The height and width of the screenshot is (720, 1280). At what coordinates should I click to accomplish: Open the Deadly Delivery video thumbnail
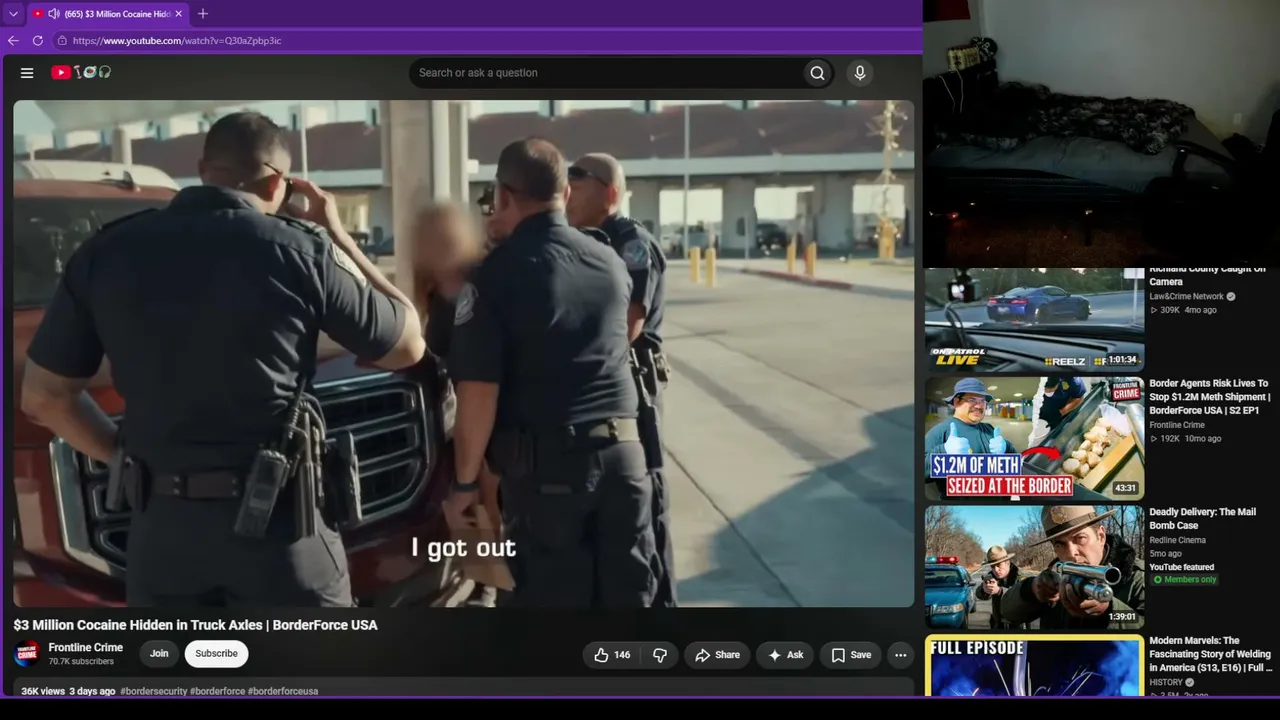point(1034,567)
